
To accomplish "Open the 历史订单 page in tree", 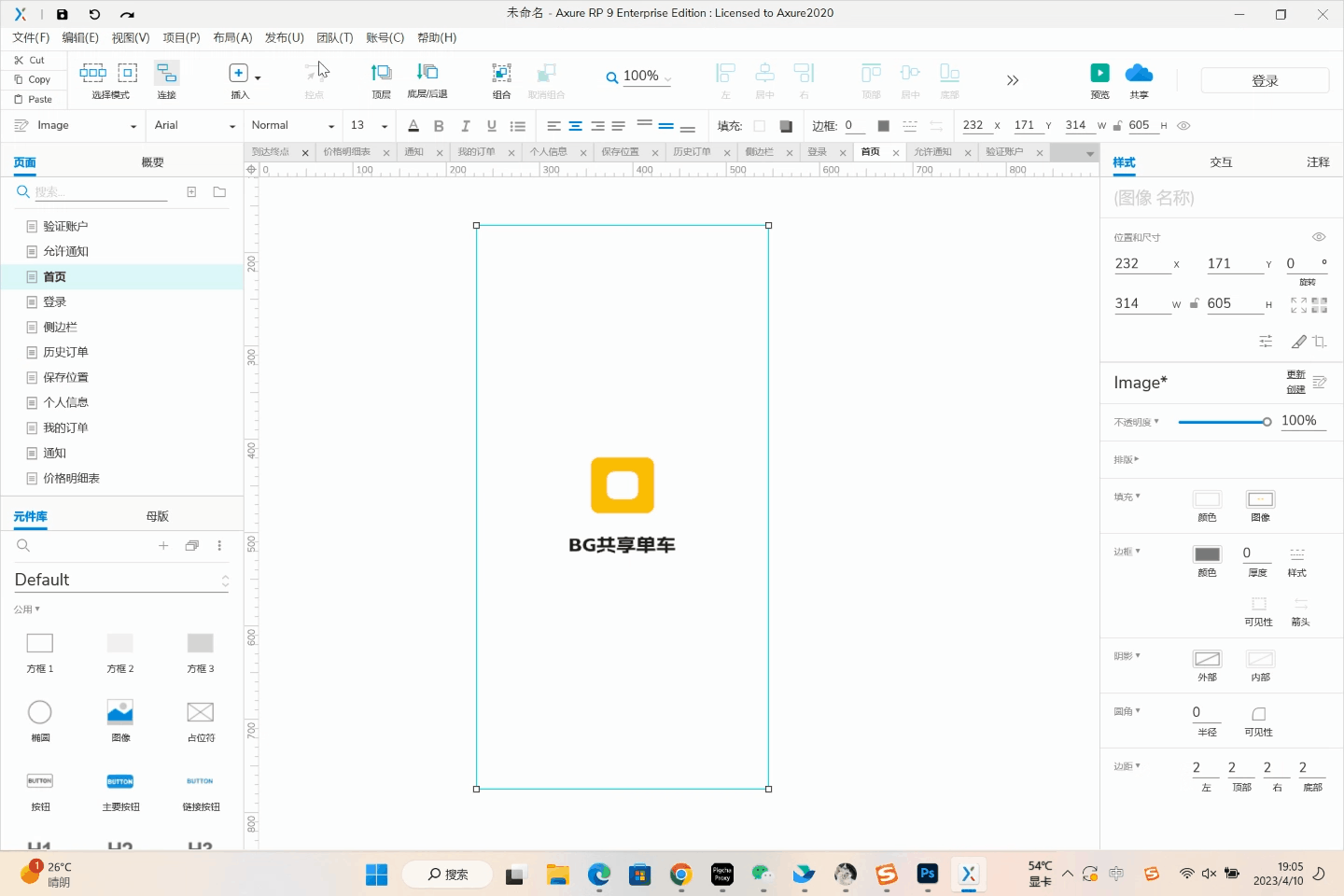I will coord(65,353).
